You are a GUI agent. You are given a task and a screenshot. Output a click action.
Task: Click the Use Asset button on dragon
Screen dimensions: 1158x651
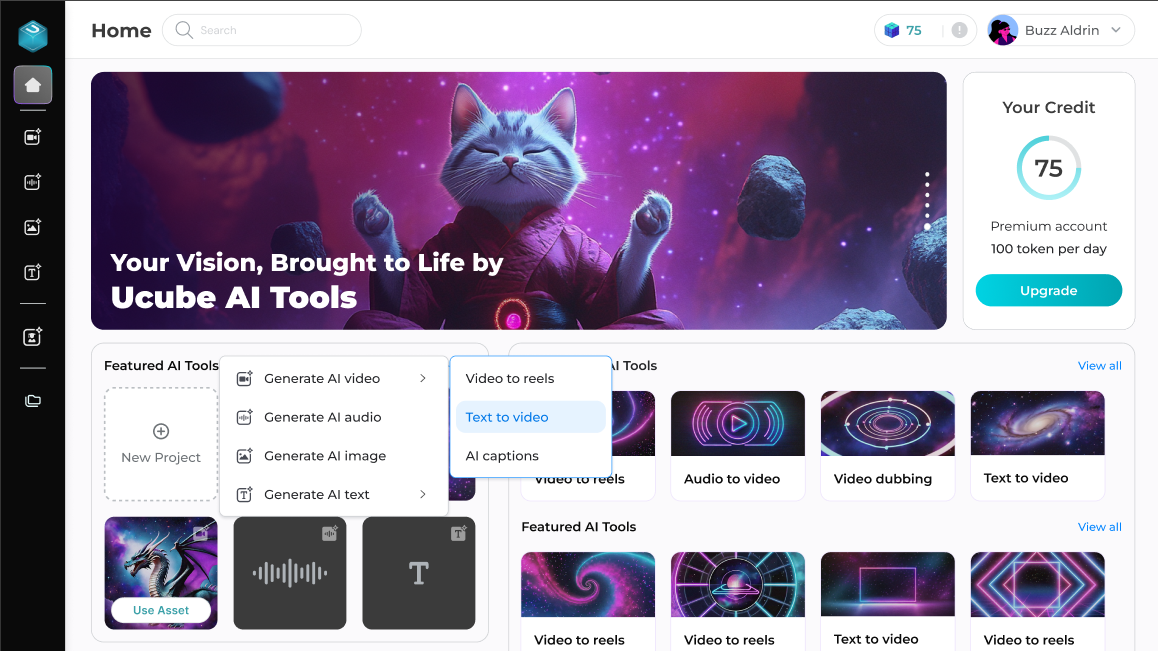(x=161, y=610)
